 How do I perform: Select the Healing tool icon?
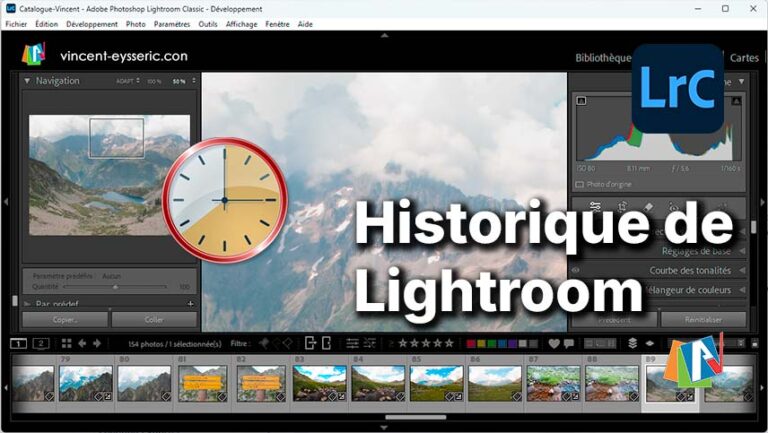648,207
